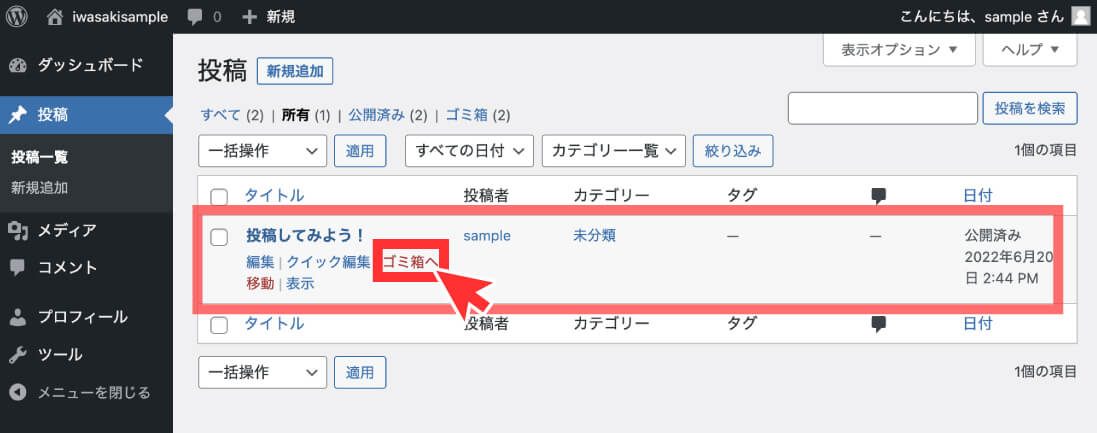Tick checkbox for 投稿してみよう！ post
This screenshot has height=433, width=1097.
[x=220, y=237]
